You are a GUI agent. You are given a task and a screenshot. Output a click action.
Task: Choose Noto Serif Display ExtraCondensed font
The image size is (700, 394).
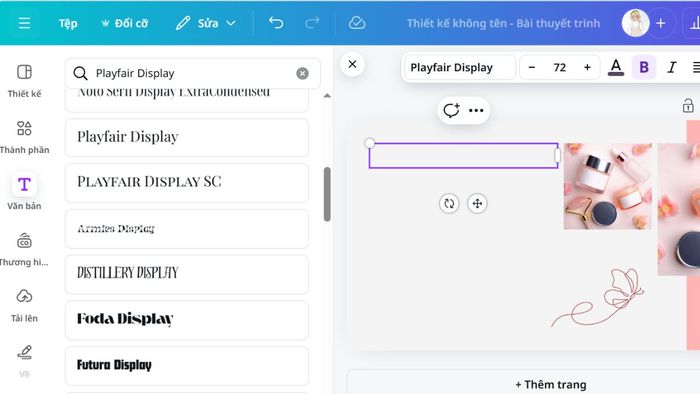(x=187, y=100)
